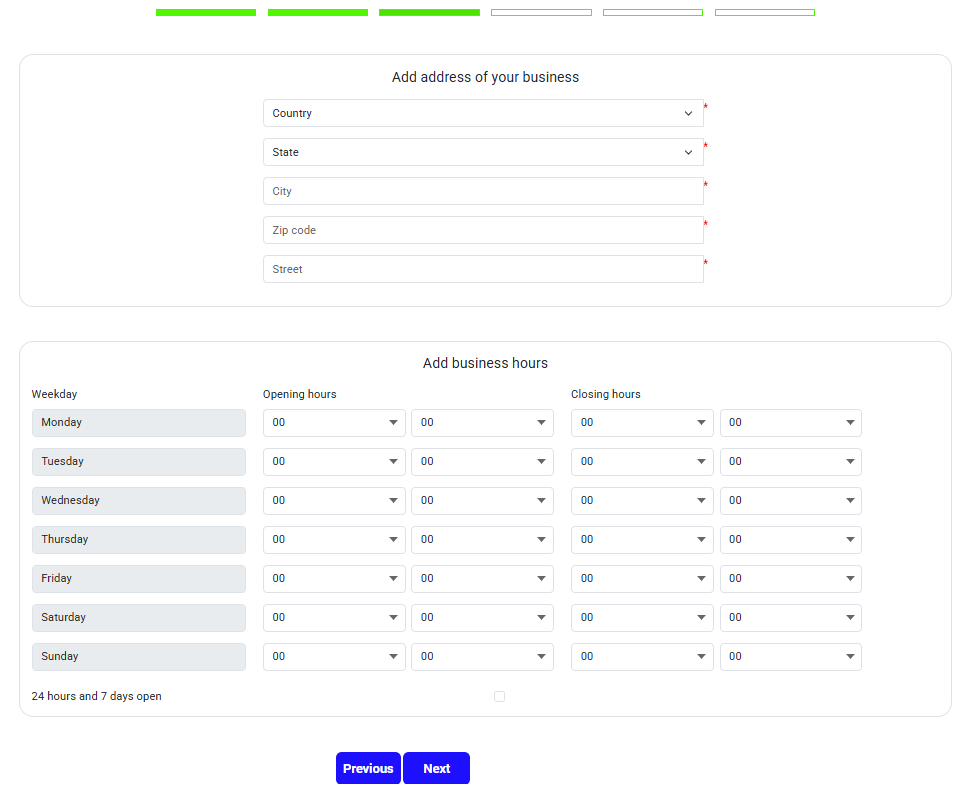Open Friday closing hour dropdown
The height and width of the screenshot is (787, 960).
point(642,579)
